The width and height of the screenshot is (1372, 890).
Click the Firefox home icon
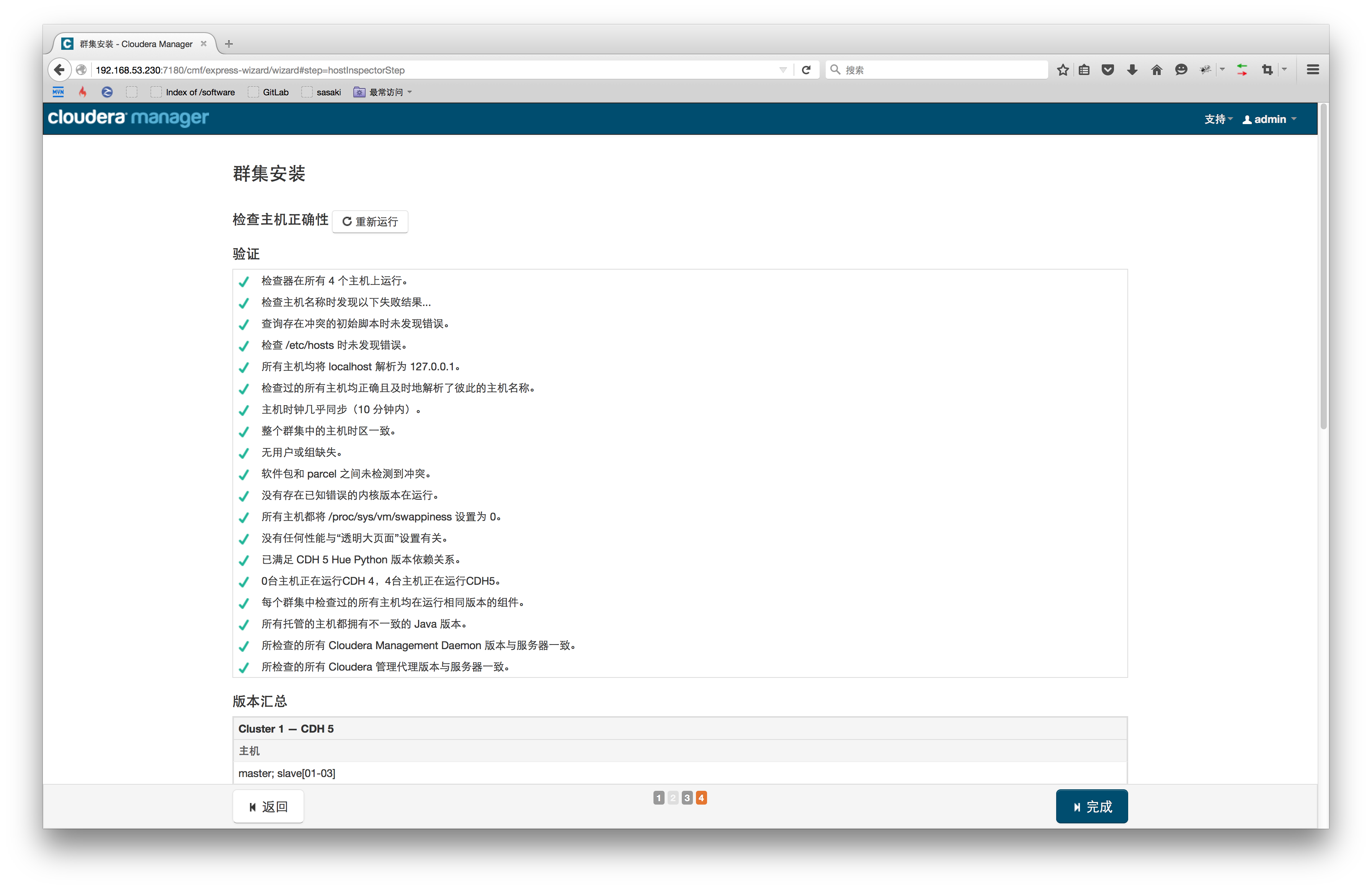coord(1156,70)
